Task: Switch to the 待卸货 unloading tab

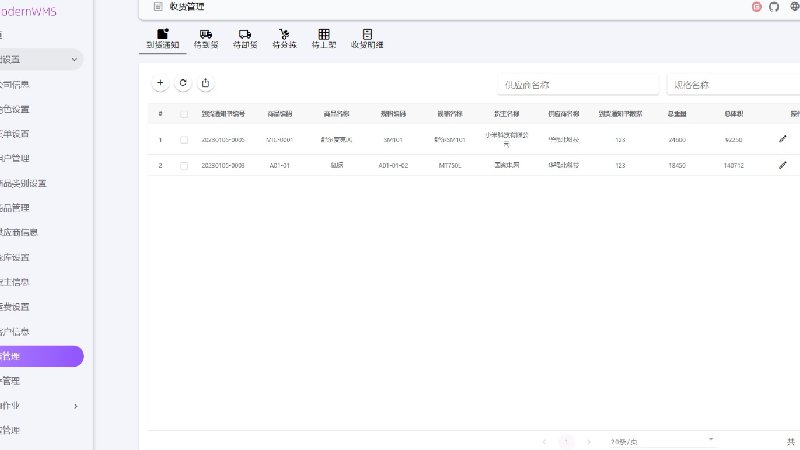Action: 245,39
